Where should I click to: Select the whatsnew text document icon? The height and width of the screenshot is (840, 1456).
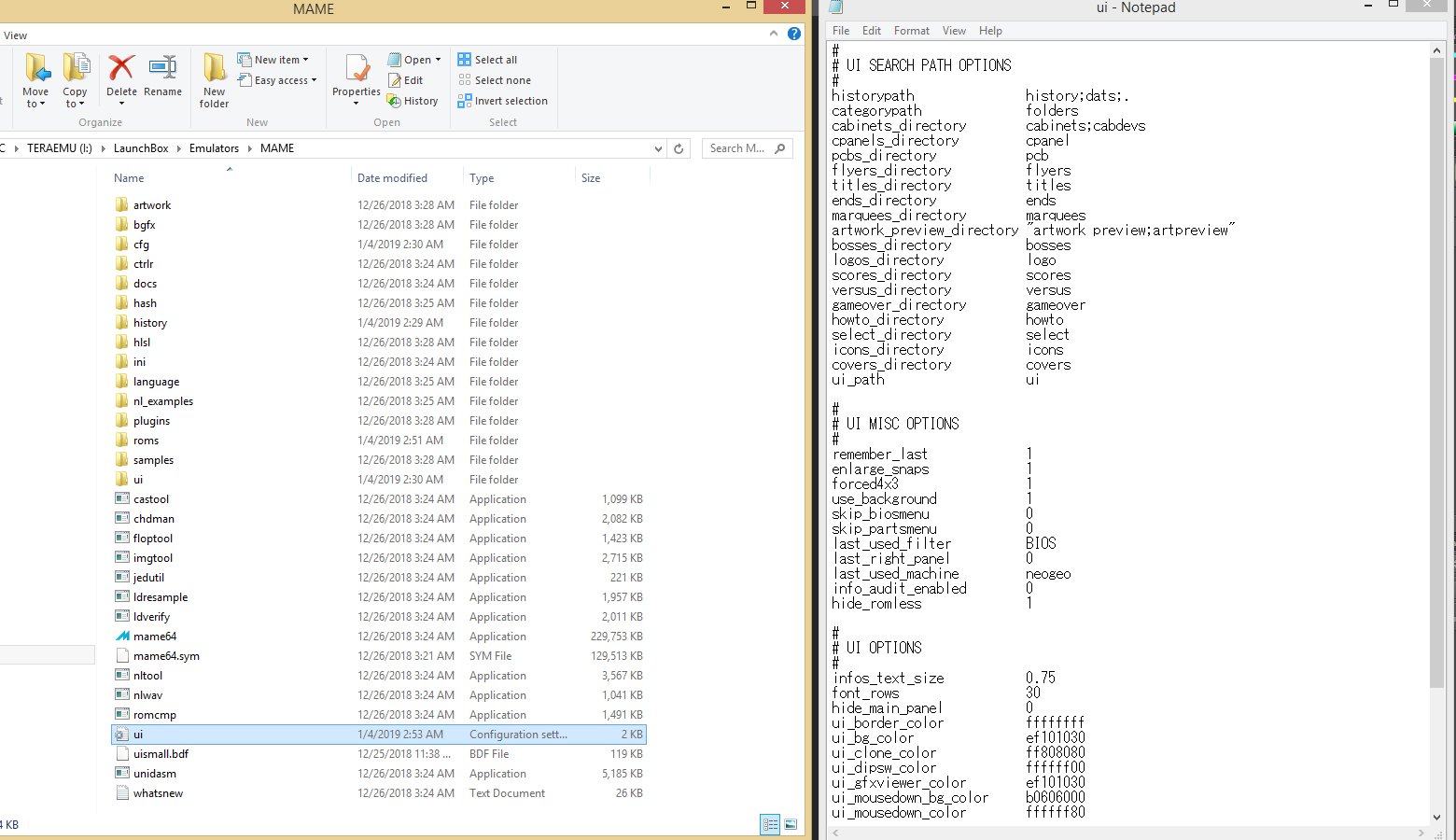(122, 792)
